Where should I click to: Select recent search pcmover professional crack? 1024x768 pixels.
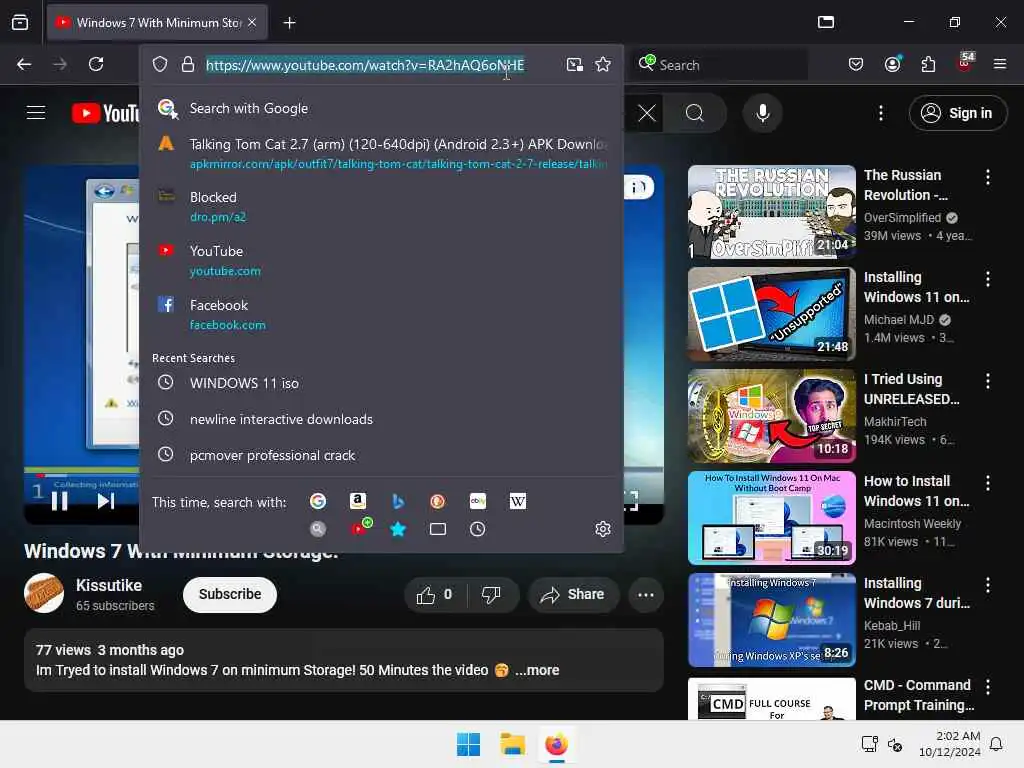click(381, 455)
